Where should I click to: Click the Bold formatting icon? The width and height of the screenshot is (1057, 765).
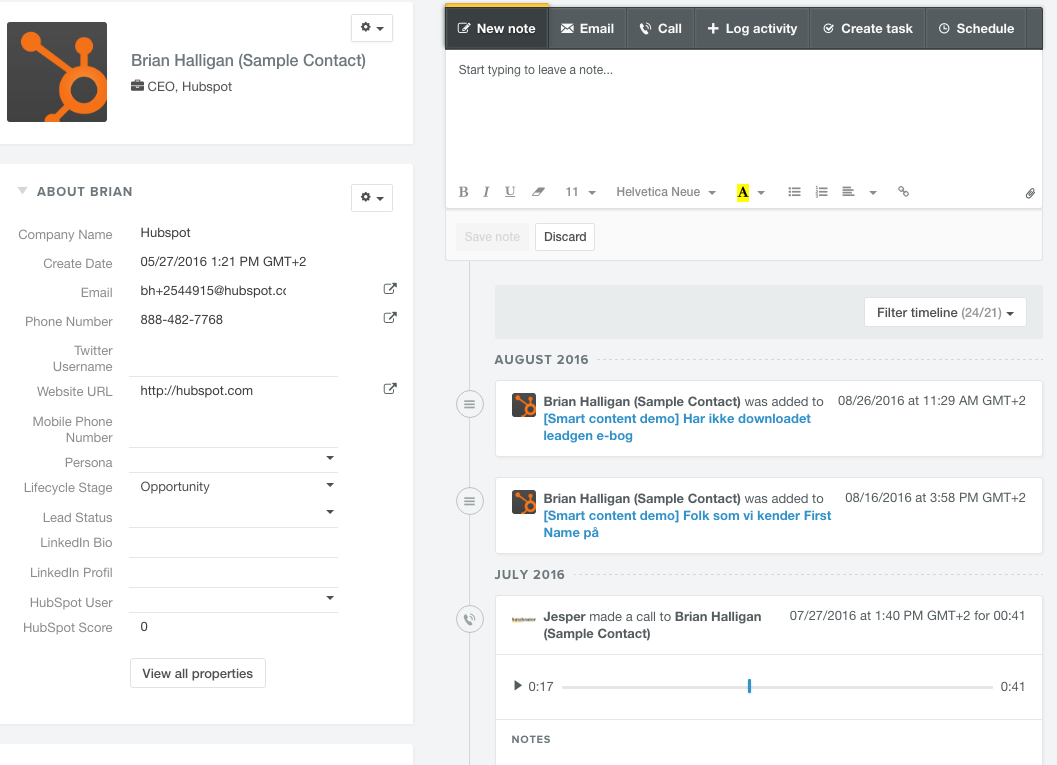click(x=463, y=192)
